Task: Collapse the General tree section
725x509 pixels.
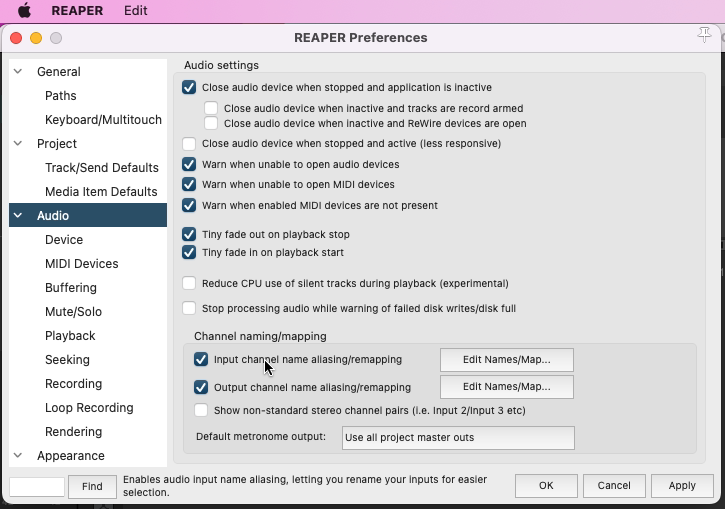Action: [x=18, y=72]
